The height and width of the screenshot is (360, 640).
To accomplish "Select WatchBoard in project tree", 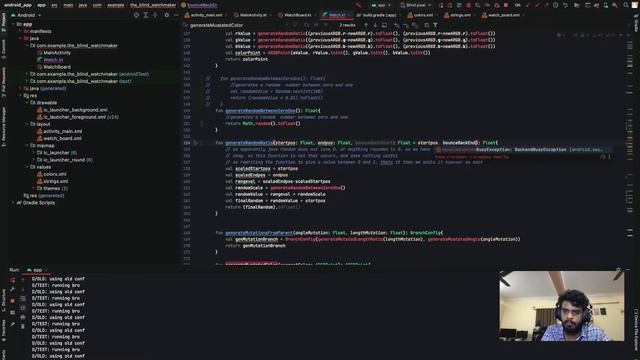I will point(57,67).
